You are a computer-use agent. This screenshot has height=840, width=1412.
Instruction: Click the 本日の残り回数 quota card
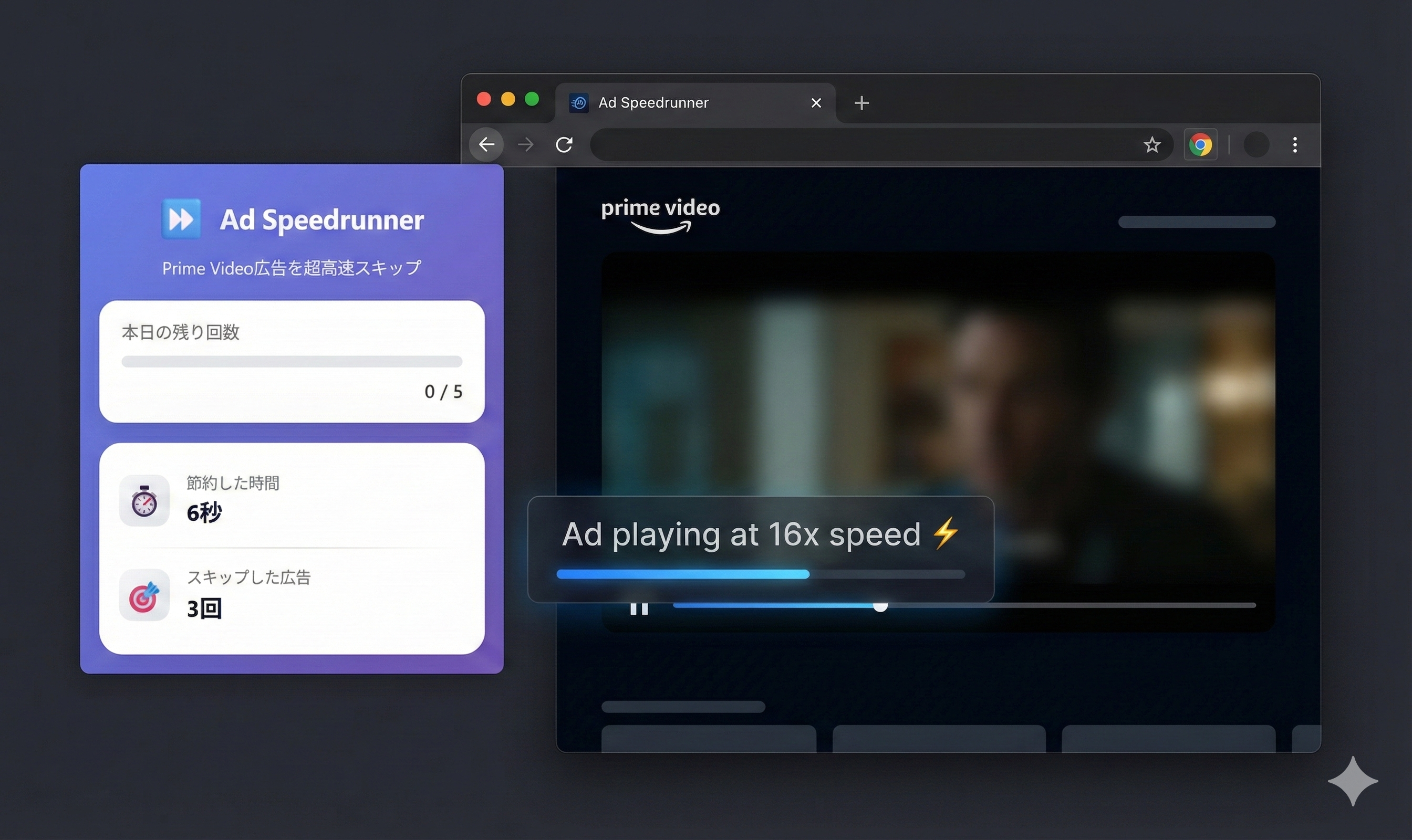click(x=291, y=361)
